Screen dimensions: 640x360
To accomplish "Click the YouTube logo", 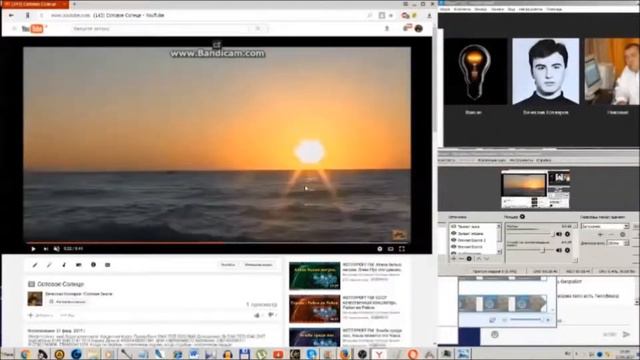I will tap(33, 29).
